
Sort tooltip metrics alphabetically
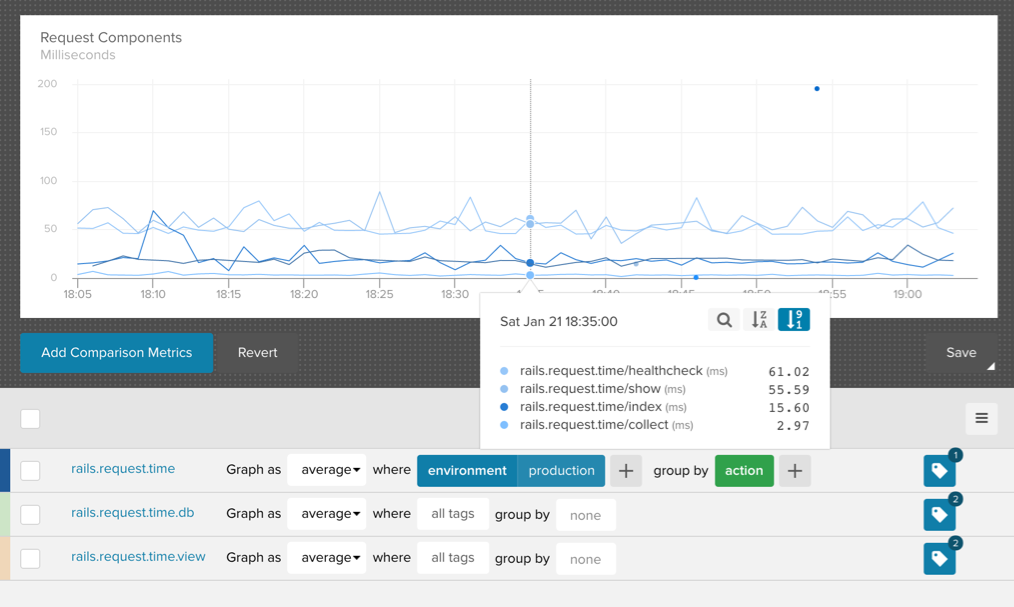click(x=759, y=320)
